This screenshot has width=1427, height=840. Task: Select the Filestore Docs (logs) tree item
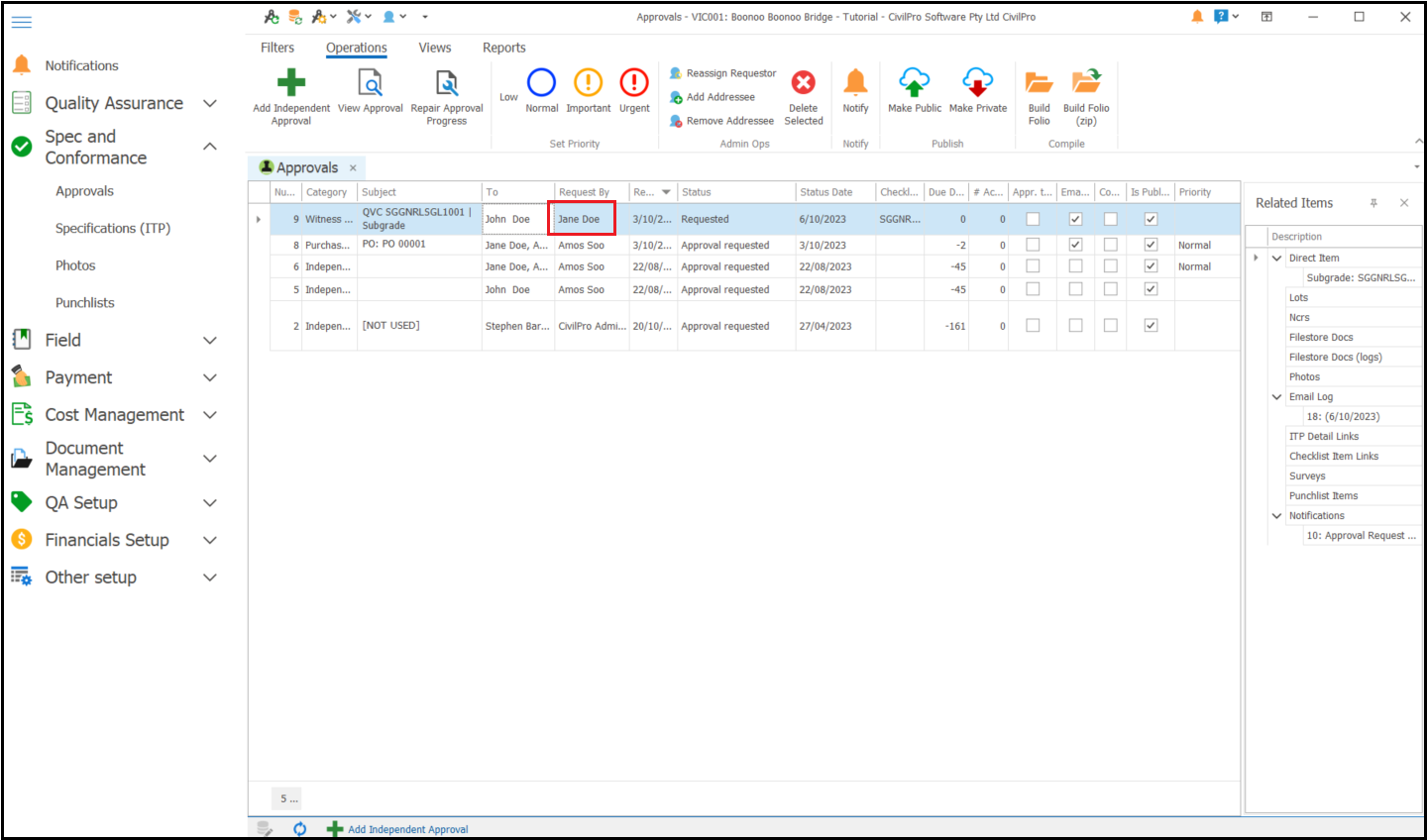point(1335,357)
